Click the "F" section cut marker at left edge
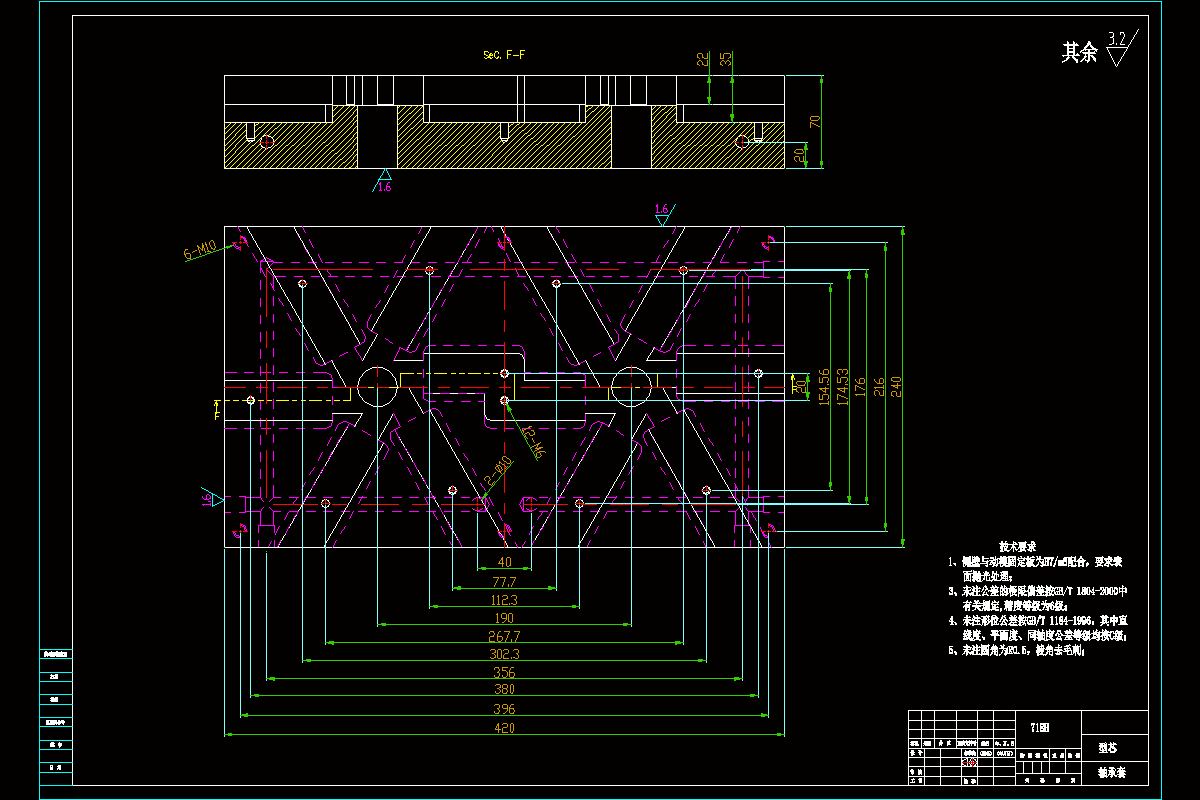 pyautogui.click(x=216, y=409)
